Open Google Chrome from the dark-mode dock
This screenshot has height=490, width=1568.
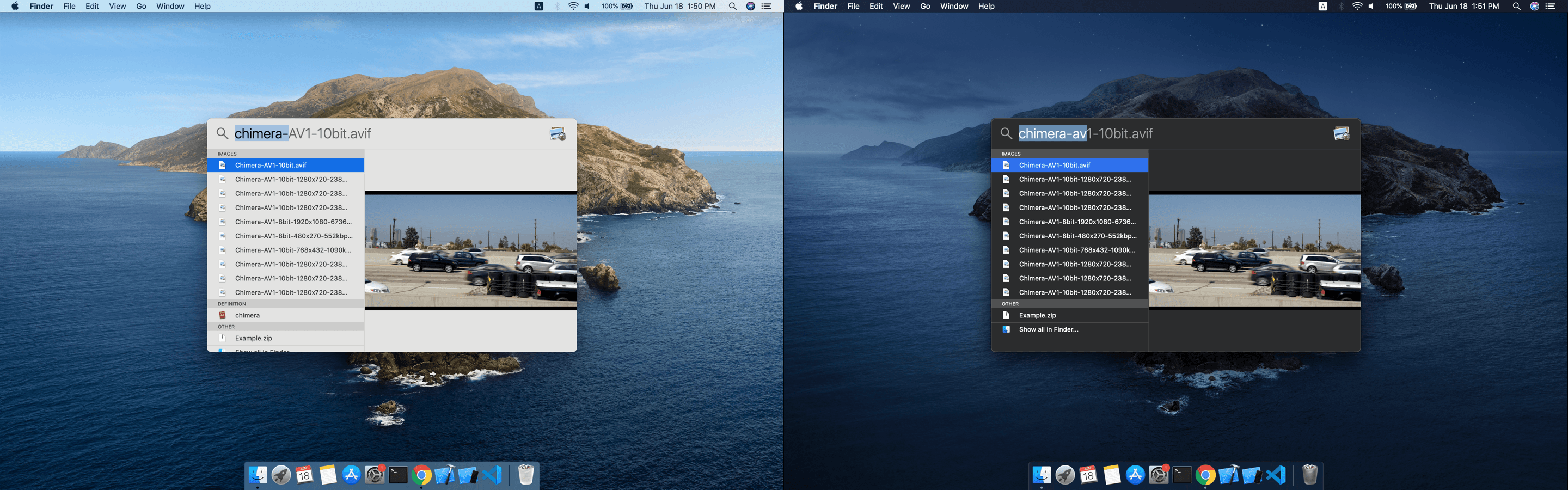(1205, 475)
